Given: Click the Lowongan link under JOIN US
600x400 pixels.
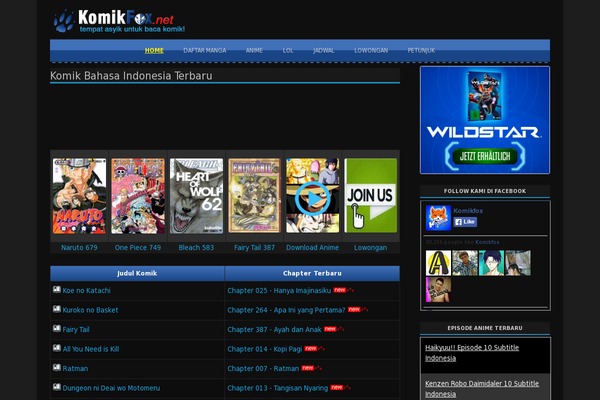Looking at the screenshot, I should tap(370, 248).
